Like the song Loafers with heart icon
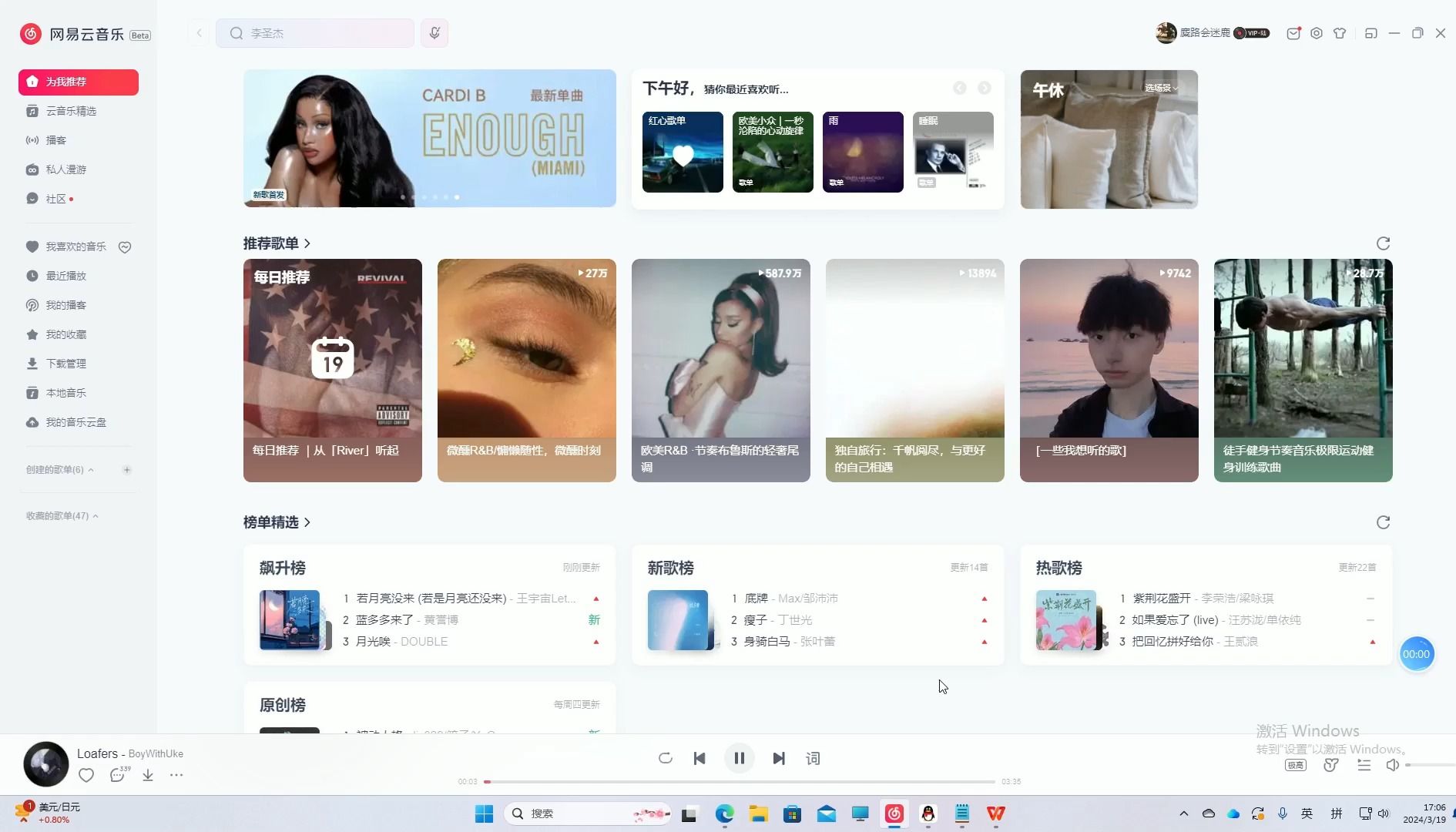Screen dimensions: 1456x832 pos(86,775)
